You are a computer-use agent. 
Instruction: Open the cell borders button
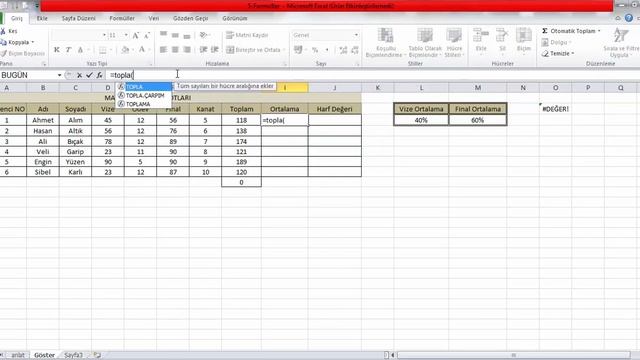click(102, 50)
